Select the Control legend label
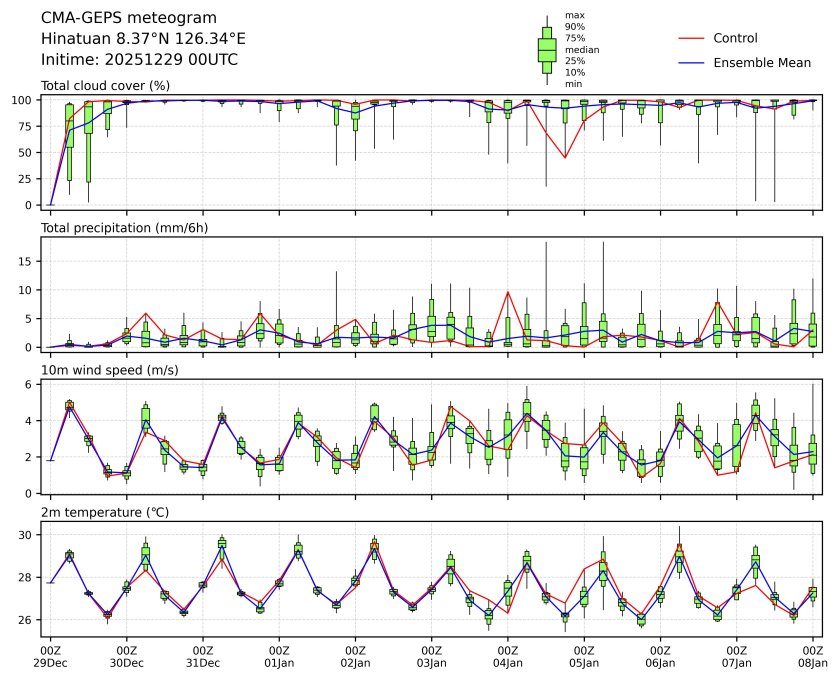839x680 pixels. point(735,38)
